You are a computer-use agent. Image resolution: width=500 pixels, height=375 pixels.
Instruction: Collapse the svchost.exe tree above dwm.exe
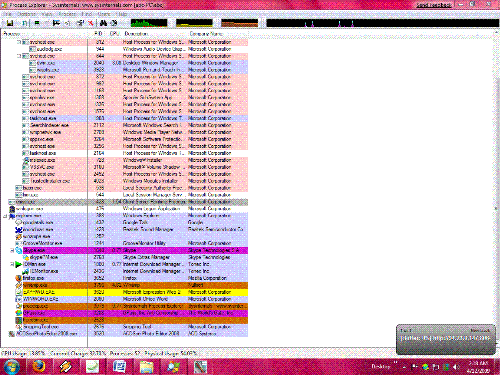[x=19, y=56]
